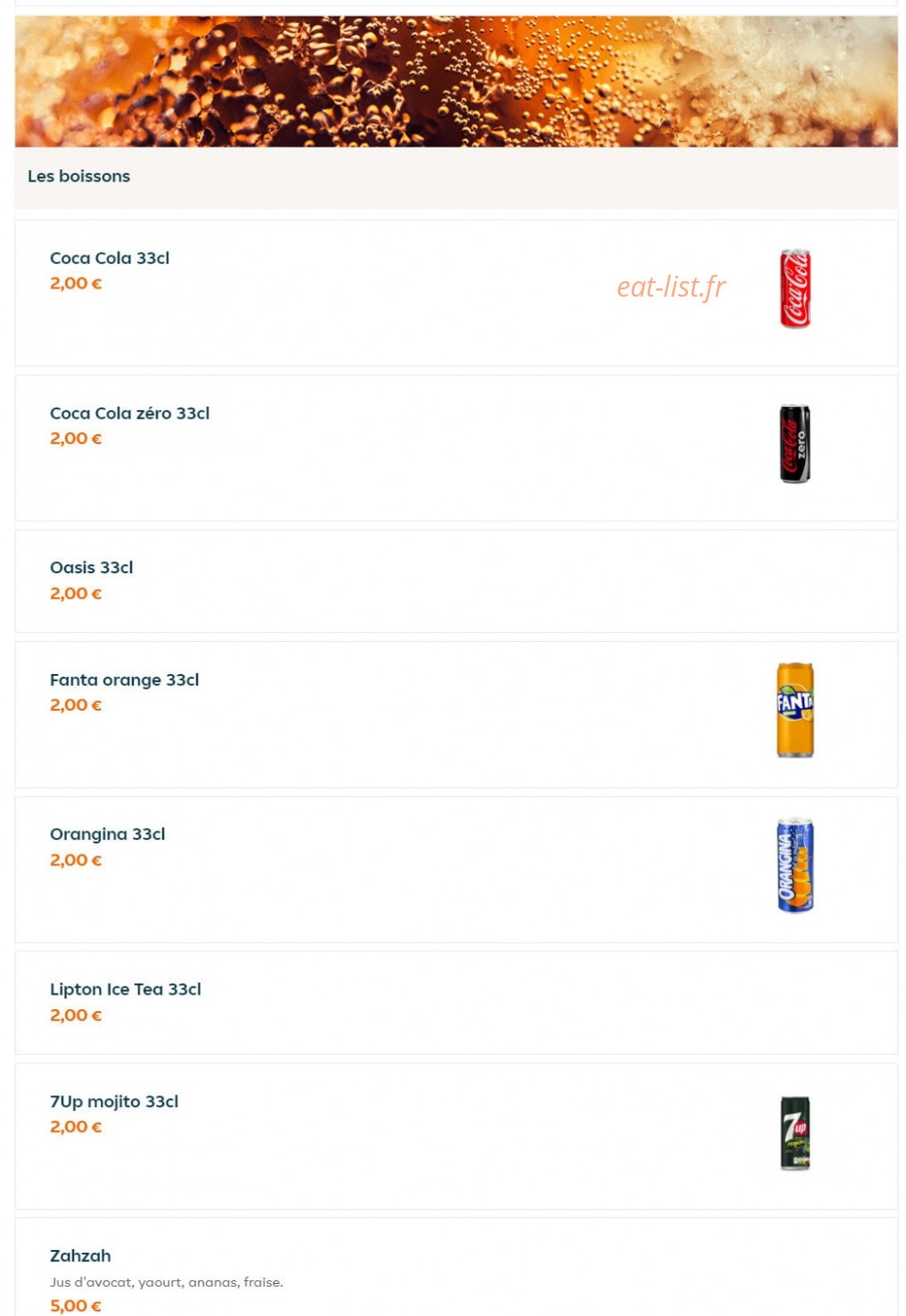Open the Lipton Ice Tea 33cl item
The image size is (906, 1316).
tap(456, 1003)
